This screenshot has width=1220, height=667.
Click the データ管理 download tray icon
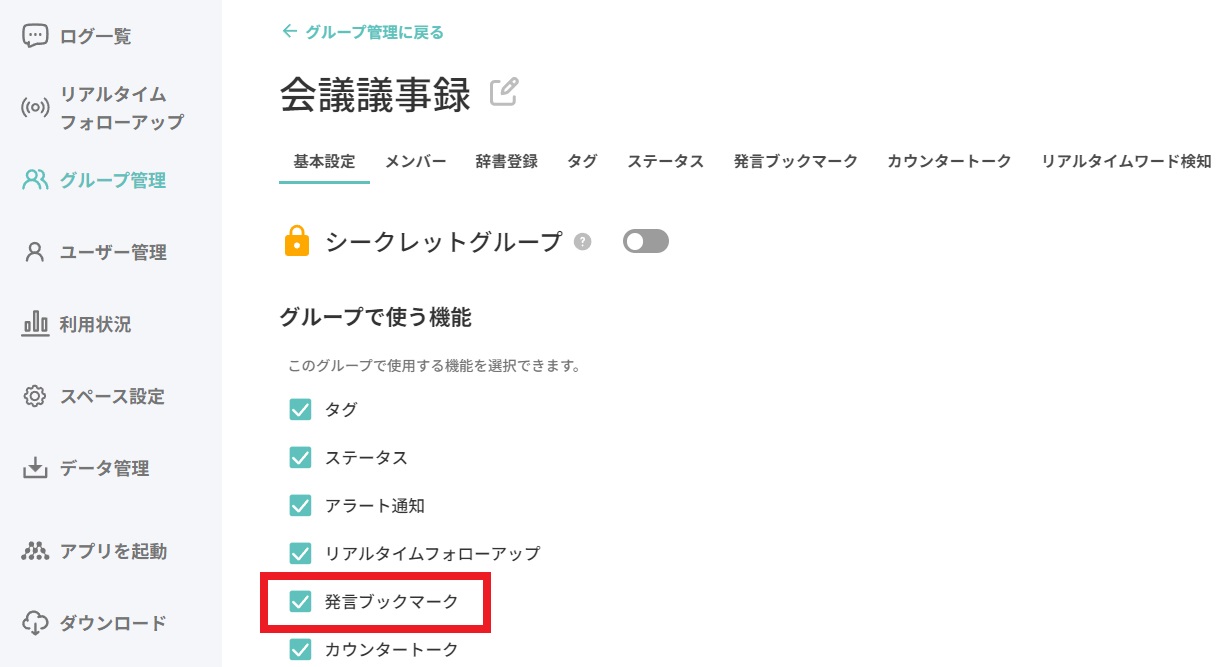click(x=35, y=468)
